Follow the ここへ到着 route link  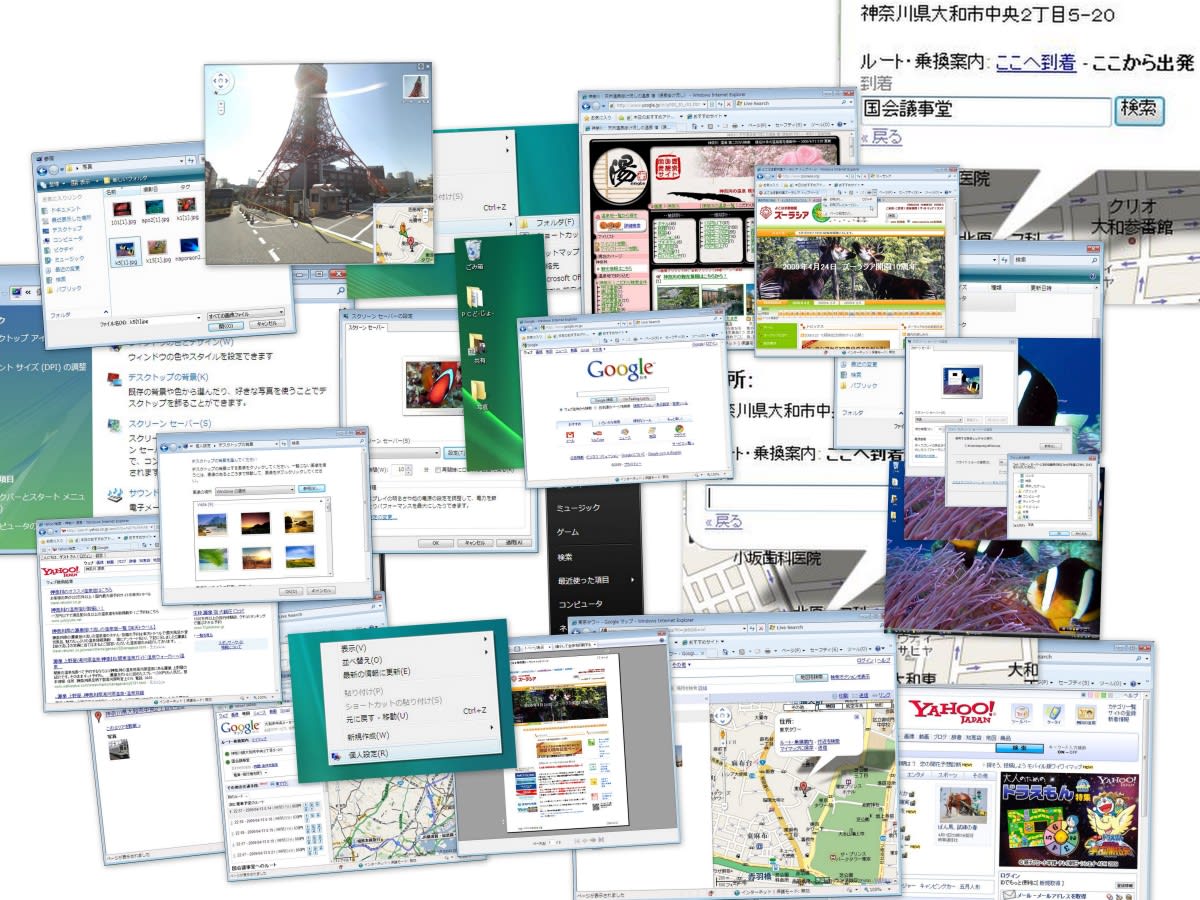(1036, 62)
